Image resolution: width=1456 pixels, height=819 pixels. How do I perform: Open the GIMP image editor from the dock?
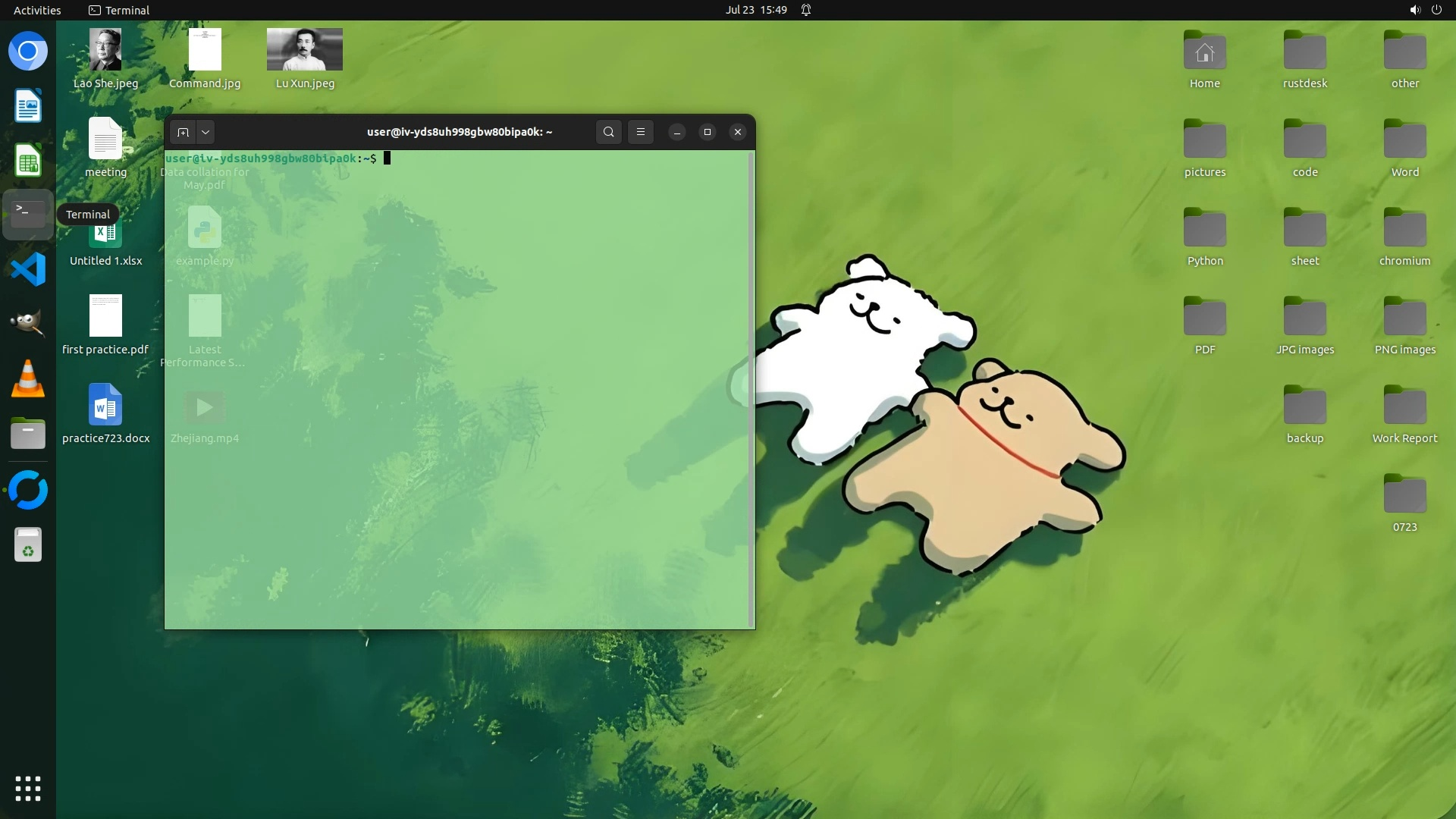click(28, 324)
